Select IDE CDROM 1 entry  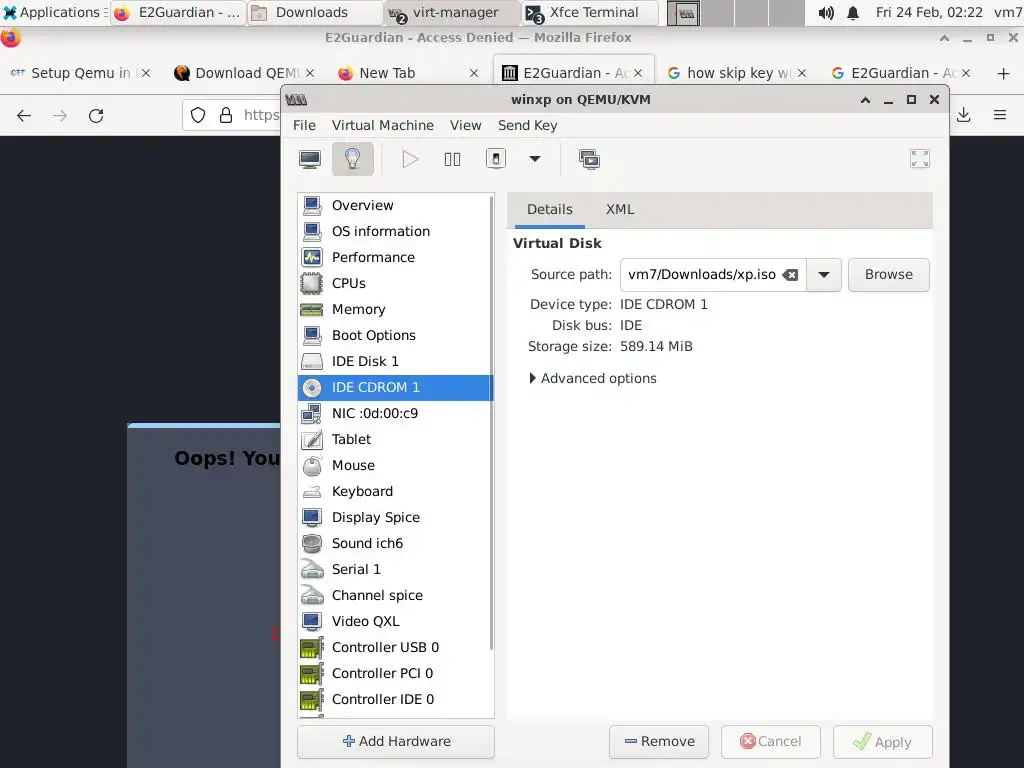point(395,387)
